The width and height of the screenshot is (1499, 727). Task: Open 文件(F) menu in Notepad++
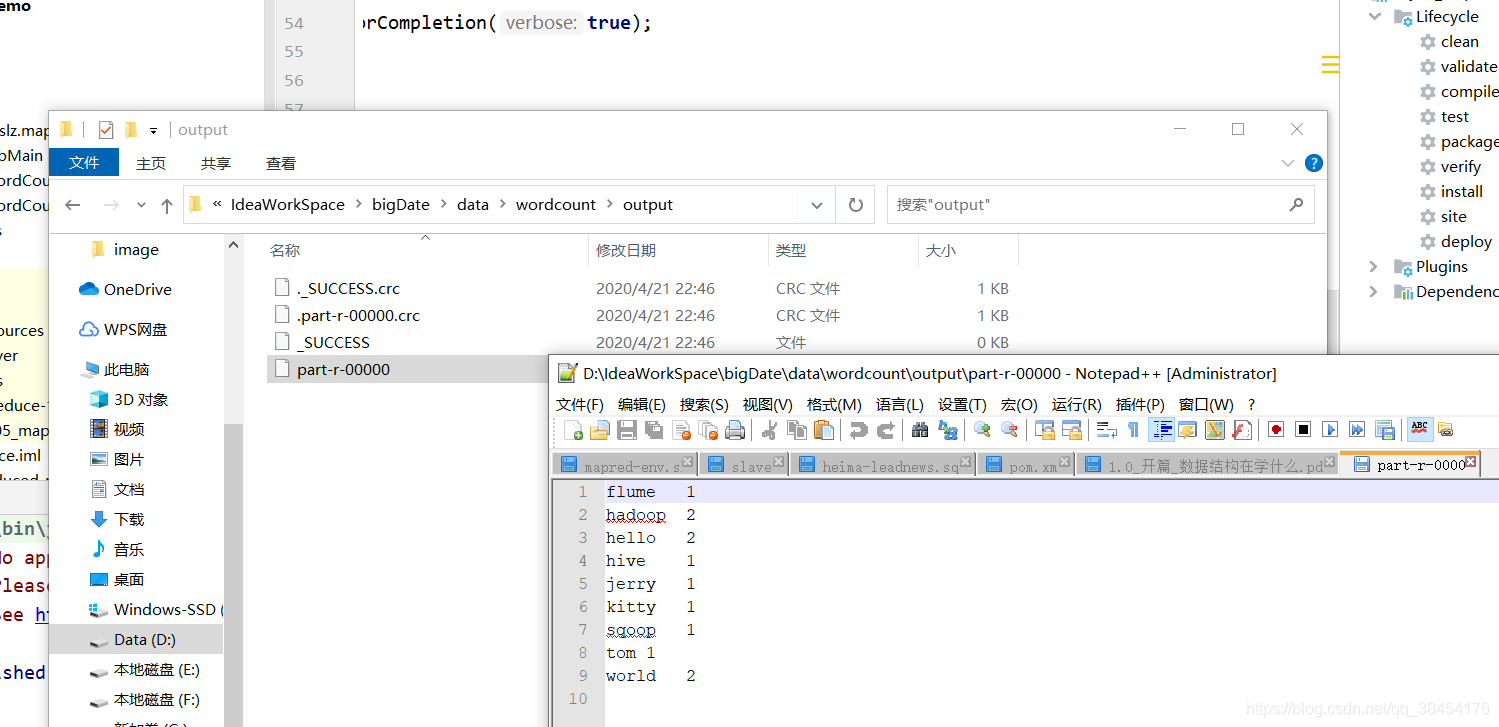tap(580, 404)
